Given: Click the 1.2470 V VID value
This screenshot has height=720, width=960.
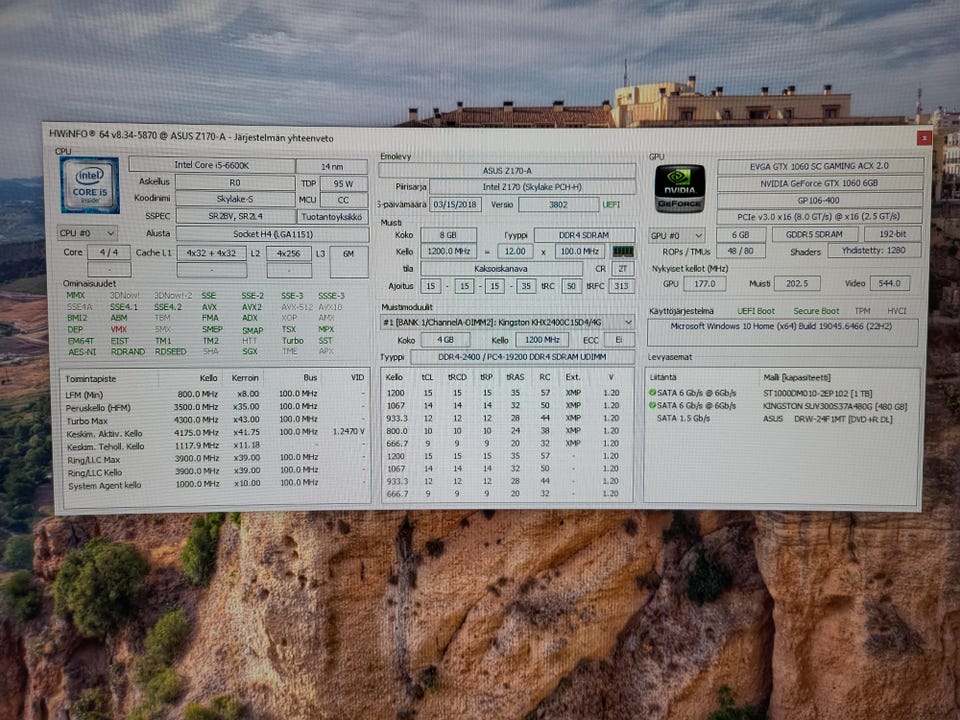Looking at the screenshot, I should [348, 432].
